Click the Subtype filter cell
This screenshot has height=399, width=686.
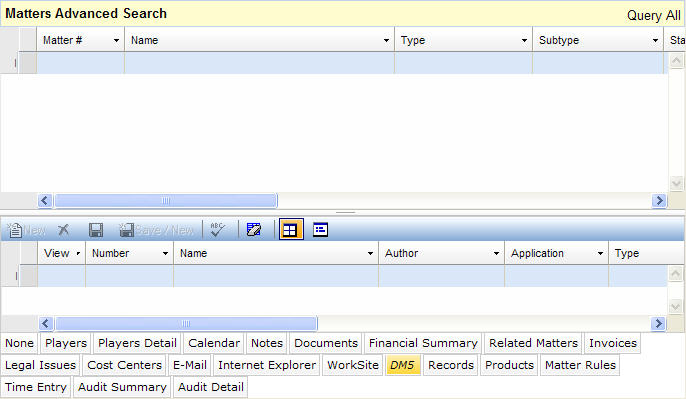(598, 63)
